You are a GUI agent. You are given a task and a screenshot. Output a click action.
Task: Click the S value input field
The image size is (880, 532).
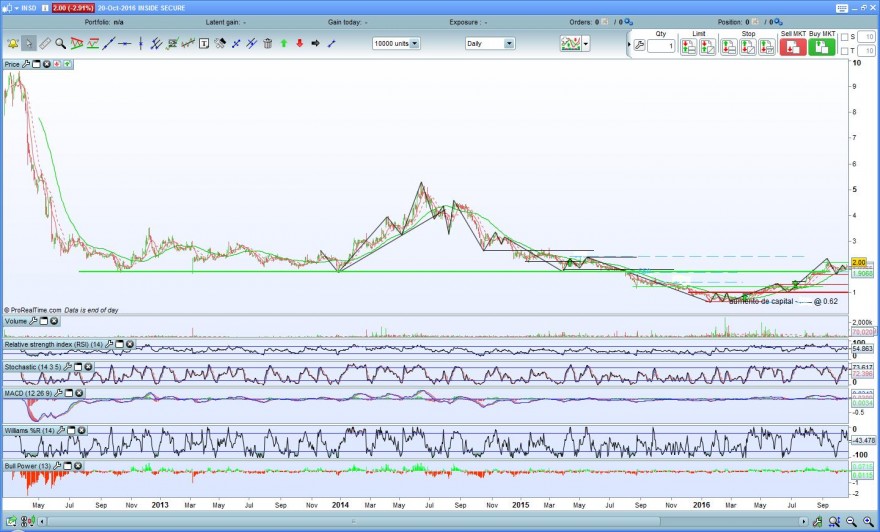(x=866, y=37)
